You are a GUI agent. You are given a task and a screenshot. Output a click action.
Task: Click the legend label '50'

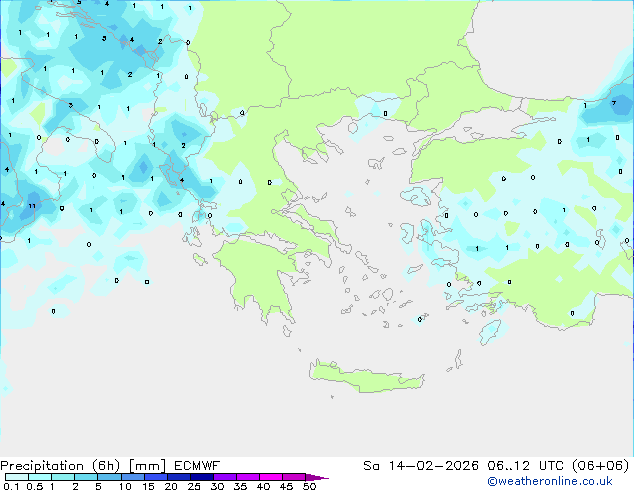tap(309, 486)
